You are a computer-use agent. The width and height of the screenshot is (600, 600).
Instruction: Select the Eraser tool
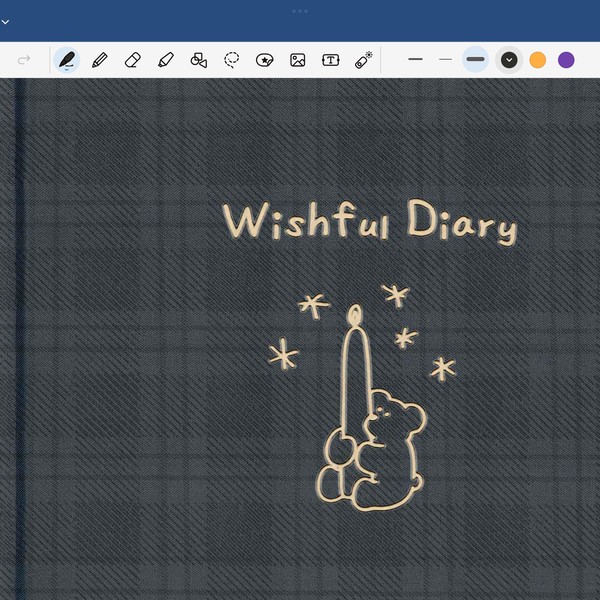[x=133, y=60]
